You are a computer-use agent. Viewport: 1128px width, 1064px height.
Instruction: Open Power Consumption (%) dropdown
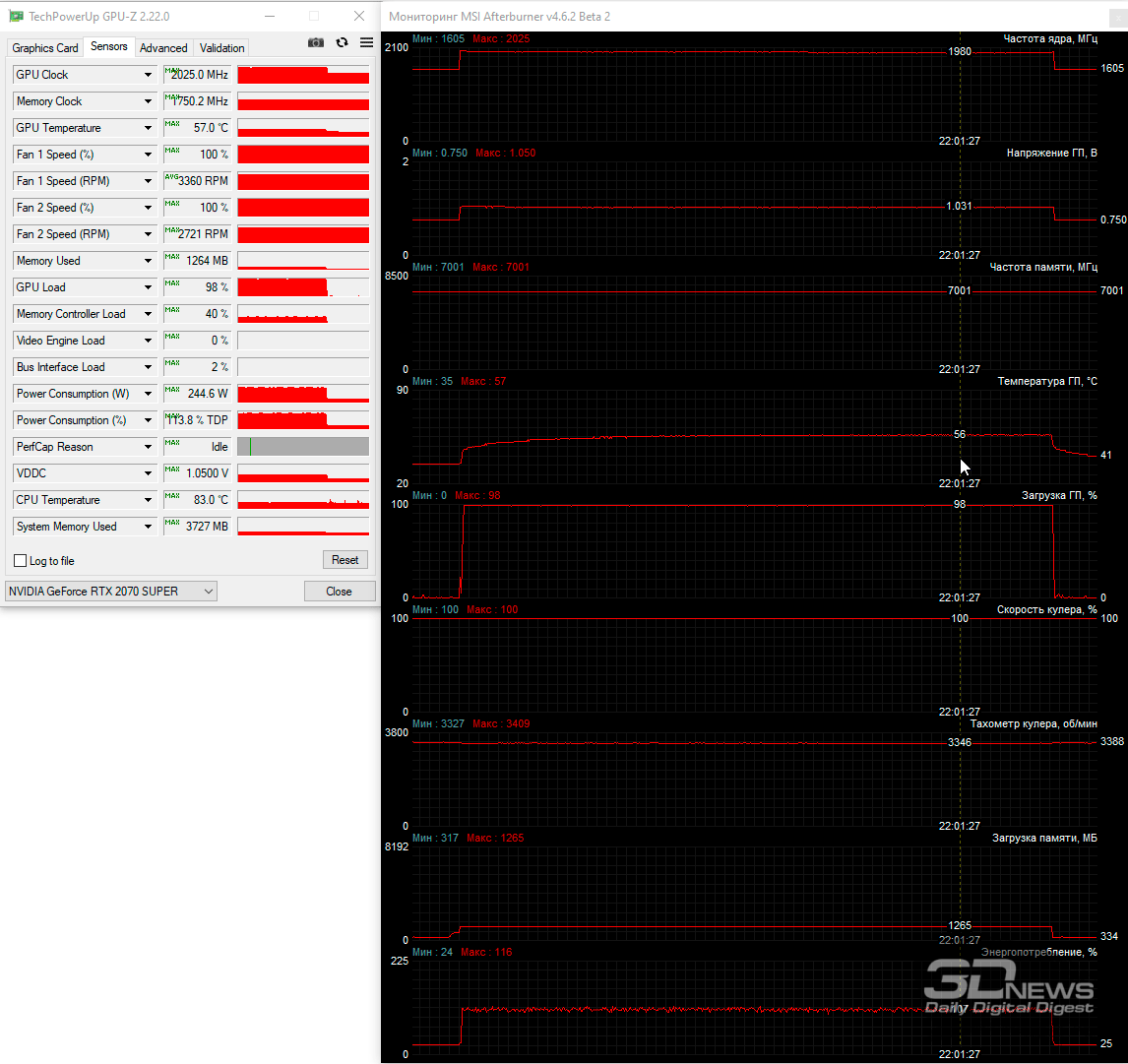point(148,421)
